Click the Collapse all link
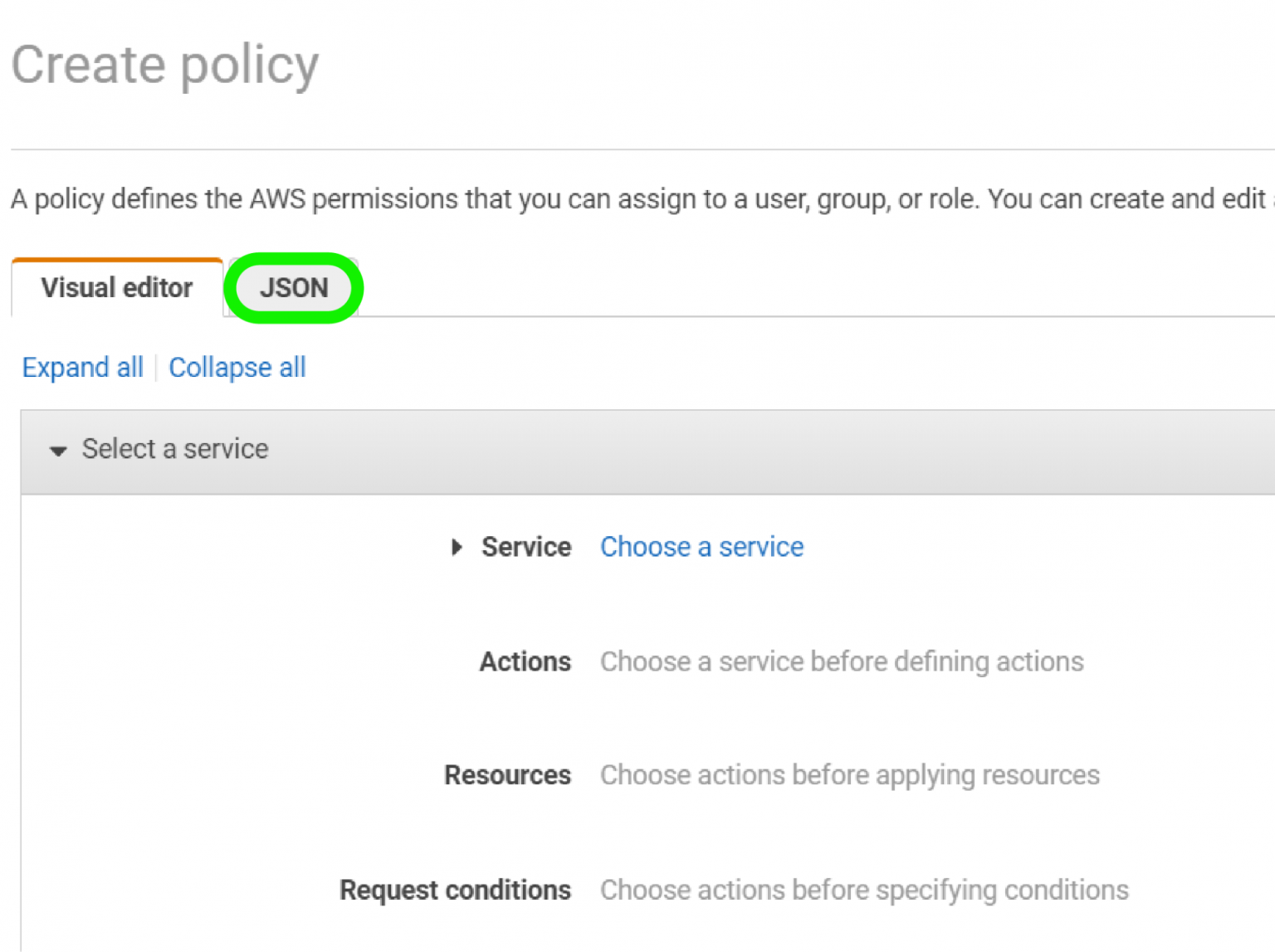The width and height of the screenshot is (1275, 952). pos(237,368)
